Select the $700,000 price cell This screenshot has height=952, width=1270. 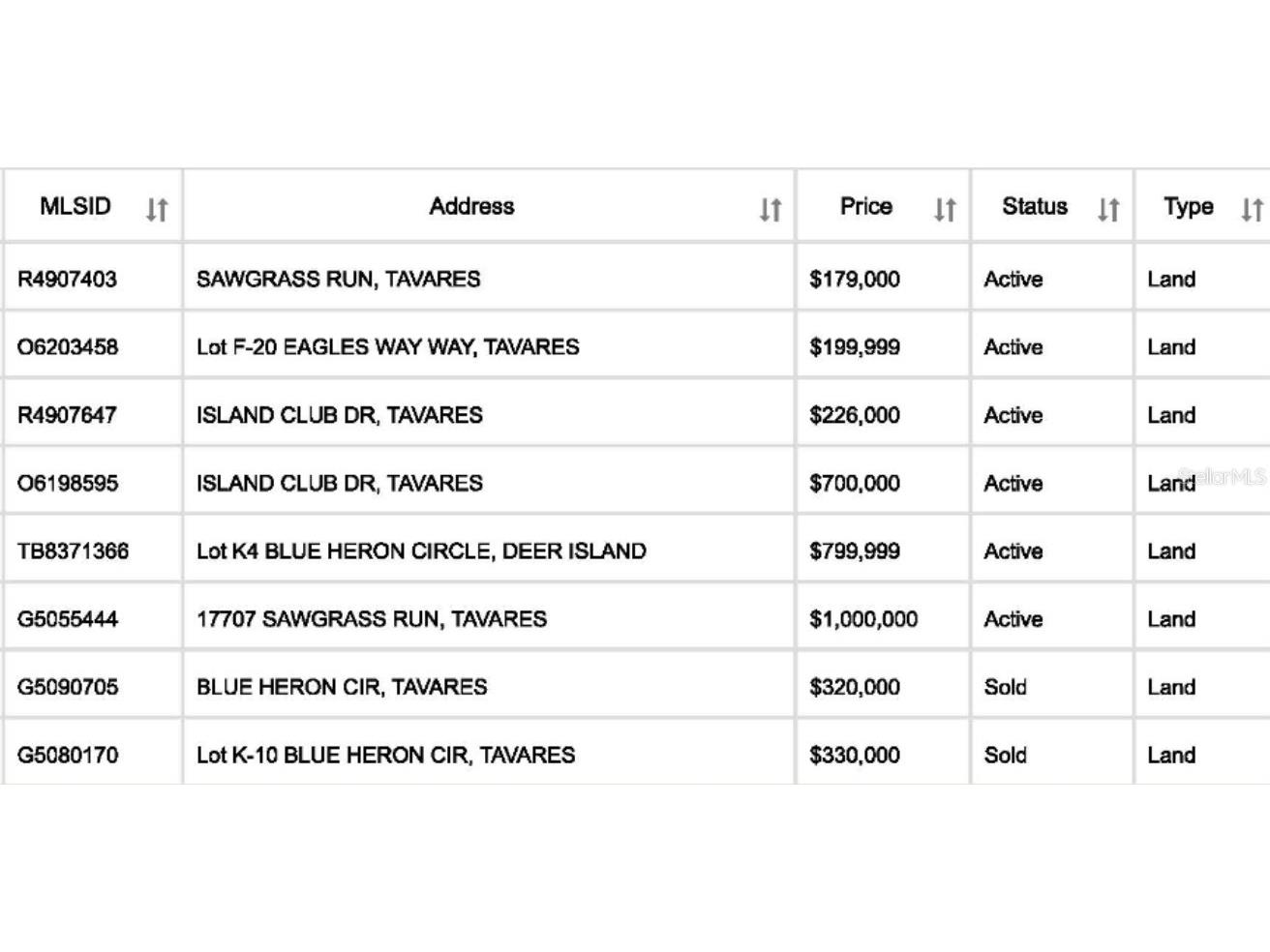[855, 484]
